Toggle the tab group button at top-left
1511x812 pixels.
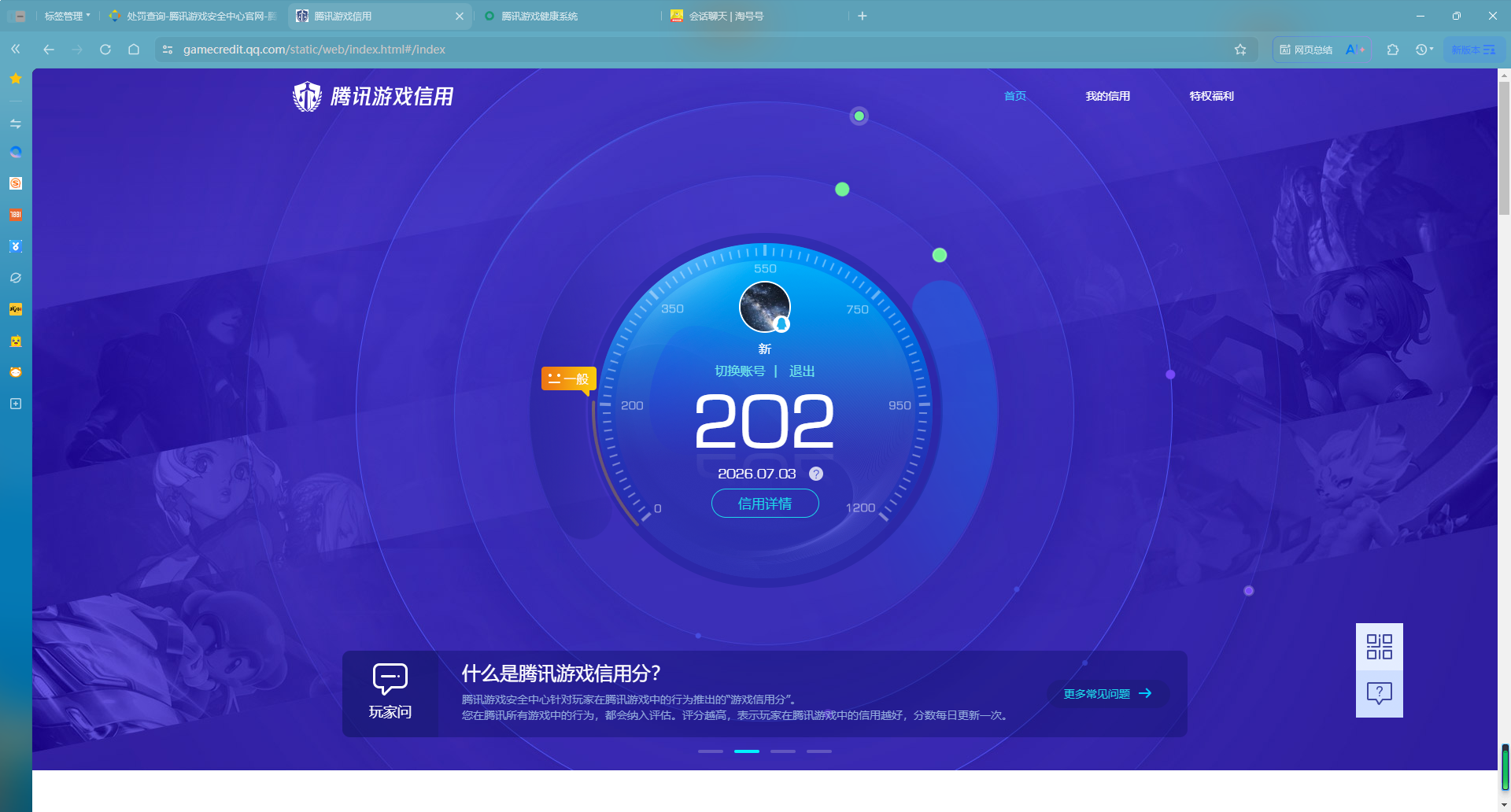pyautogui.click(x=17, y=16)
